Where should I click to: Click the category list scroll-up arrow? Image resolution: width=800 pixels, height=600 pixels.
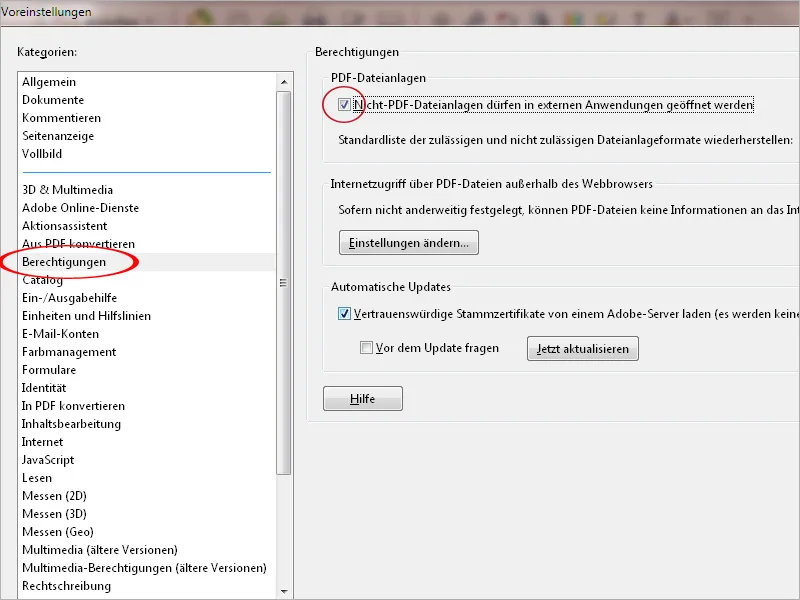coord(284,82)
